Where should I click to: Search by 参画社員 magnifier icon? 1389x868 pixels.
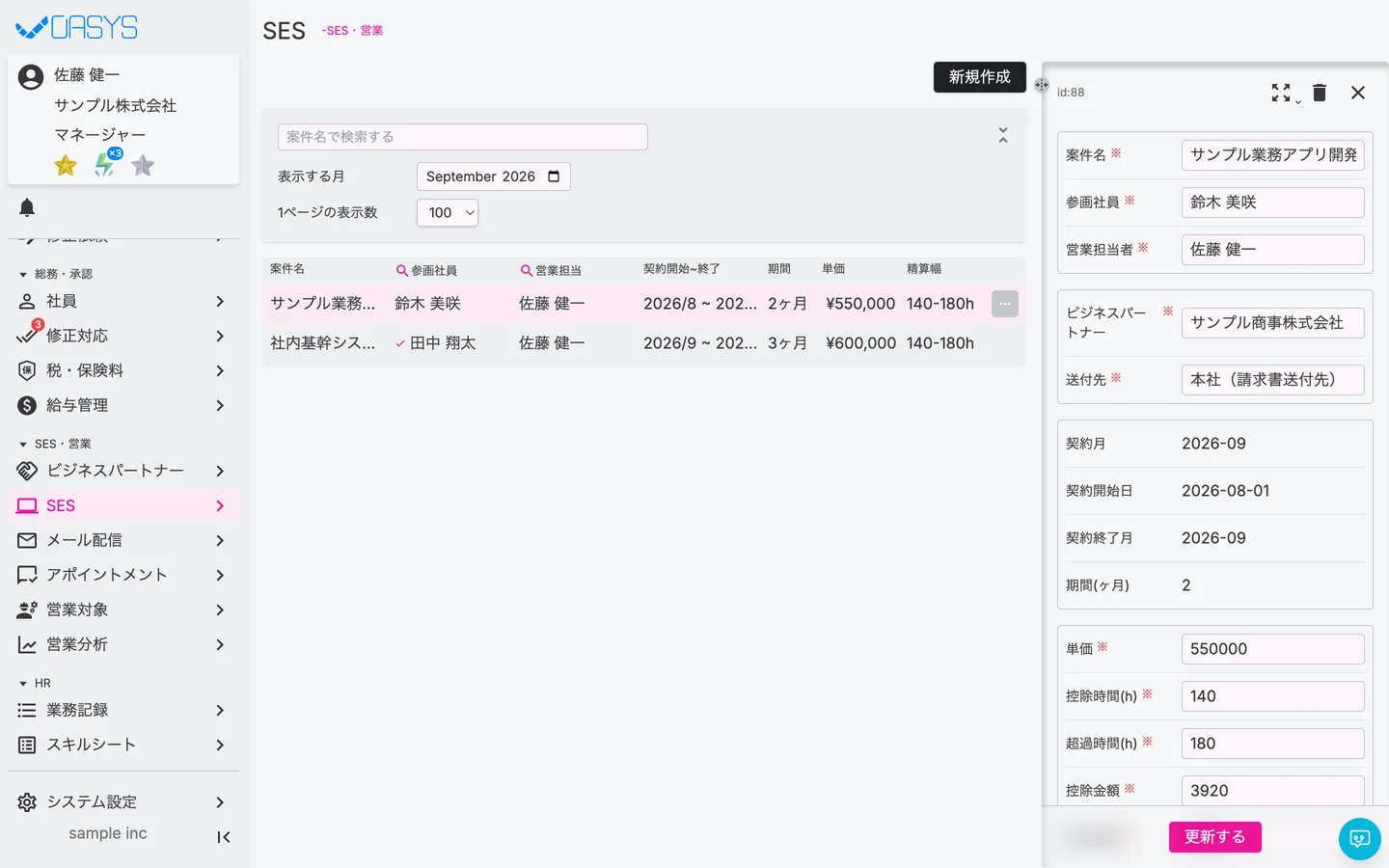pos(402,271)
